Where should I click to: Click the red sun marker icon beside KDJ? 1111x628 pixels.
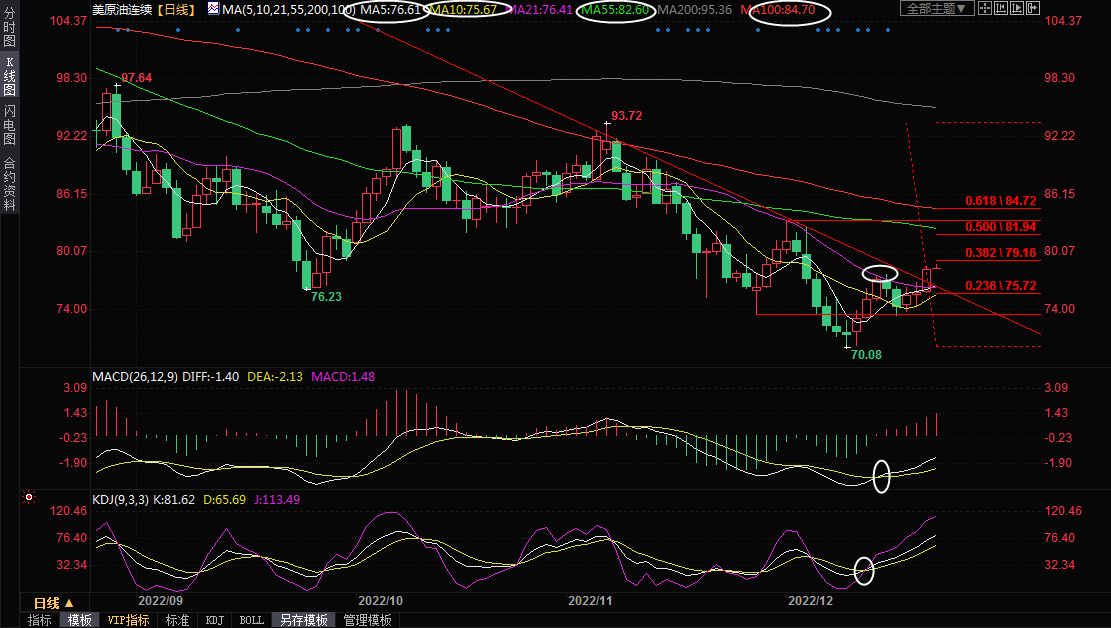29,497
